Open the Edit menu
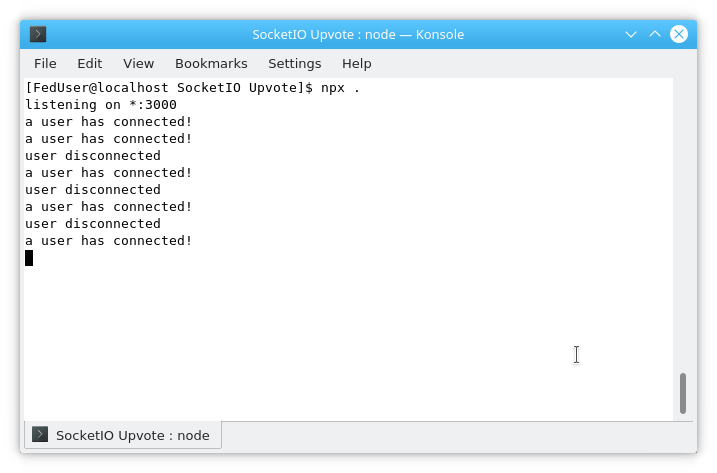The width and height of the screenshot is (717, 473). (90, 64)
